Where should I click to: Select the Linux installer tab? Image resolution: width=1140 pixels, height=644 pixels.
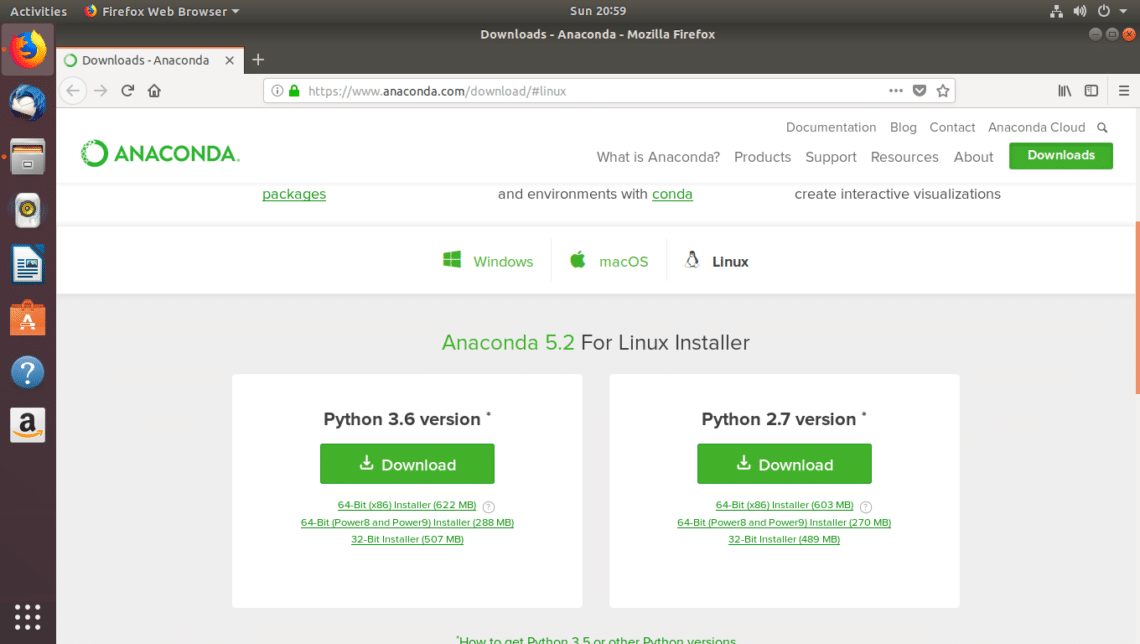pyautogui.click(x=716, y=261)
